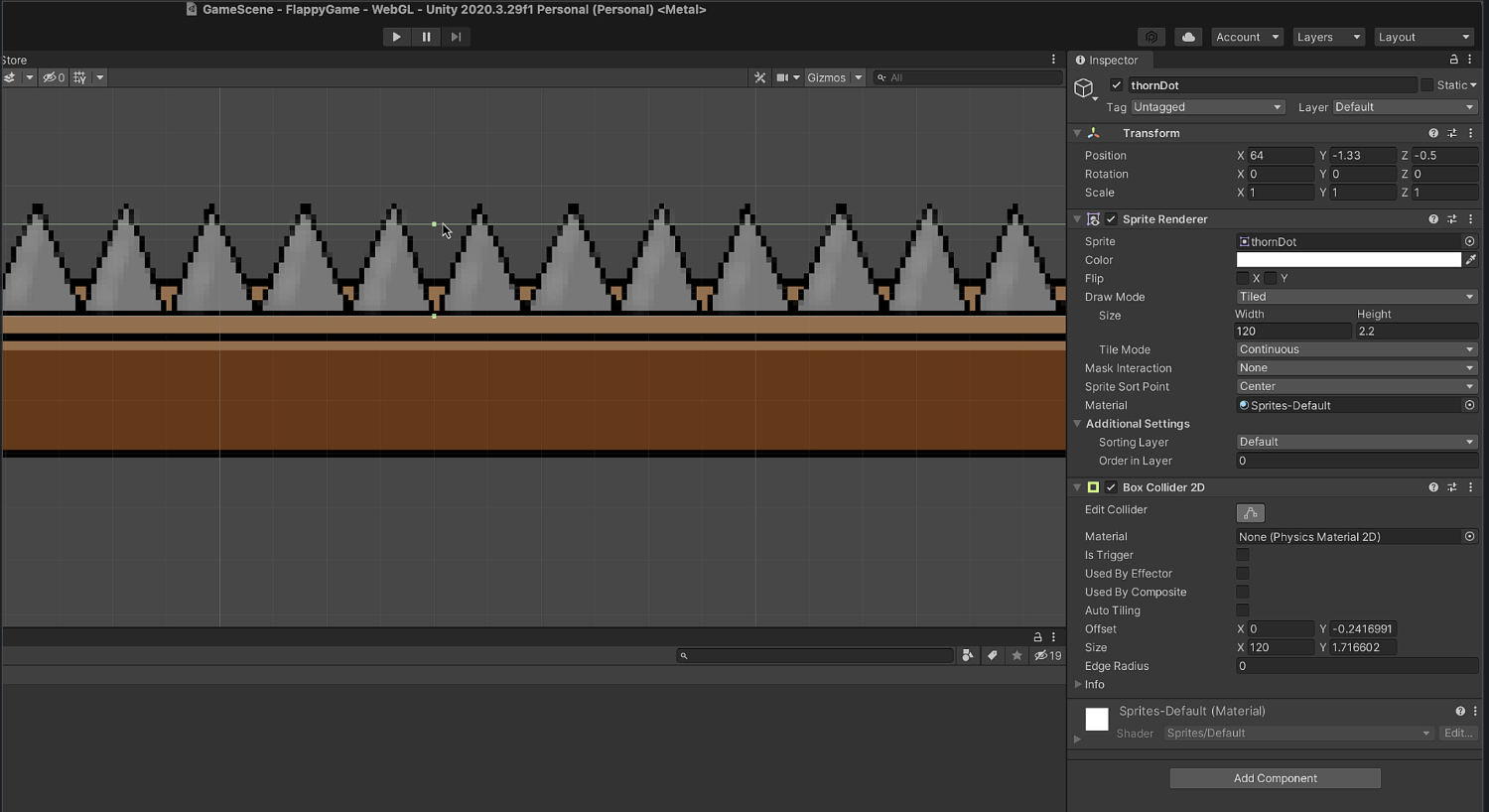Toggle Gizmos in the Scene view

click(826, 77)
